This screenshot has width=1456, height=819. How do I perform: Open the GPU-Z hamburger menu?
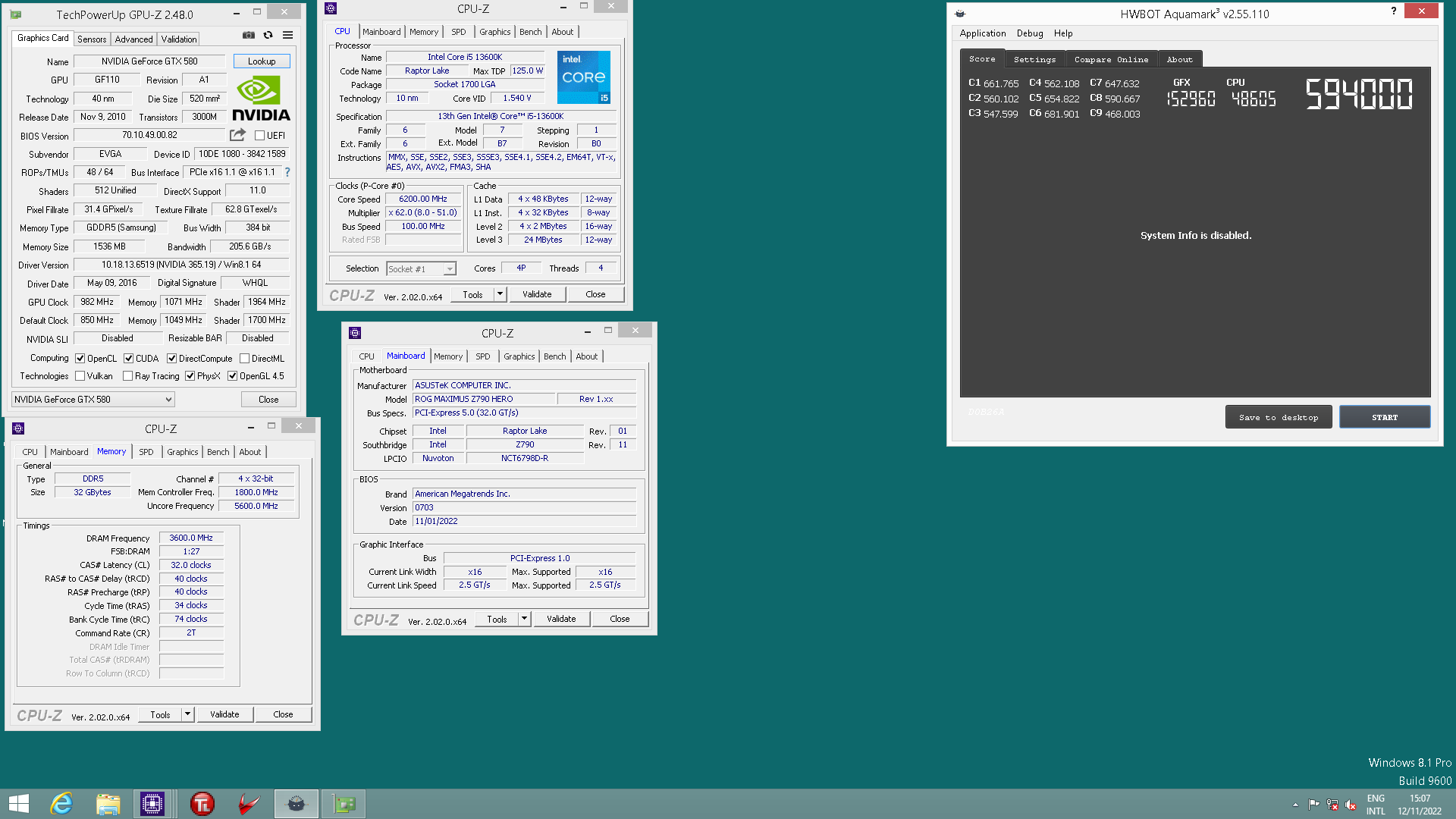tap(288, 35)
